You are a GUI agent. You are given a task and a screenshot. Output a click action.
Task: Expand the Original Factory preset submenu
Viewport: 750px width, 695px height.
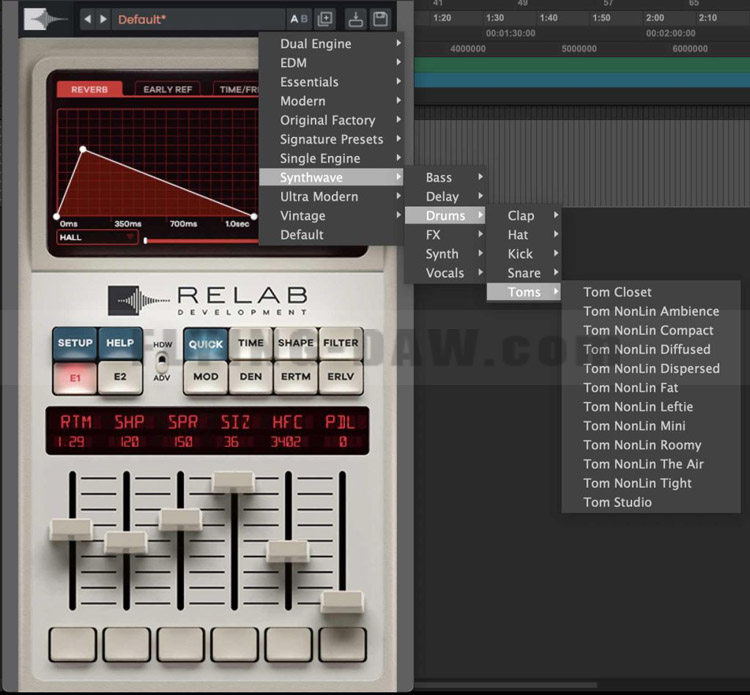(332, 120)
